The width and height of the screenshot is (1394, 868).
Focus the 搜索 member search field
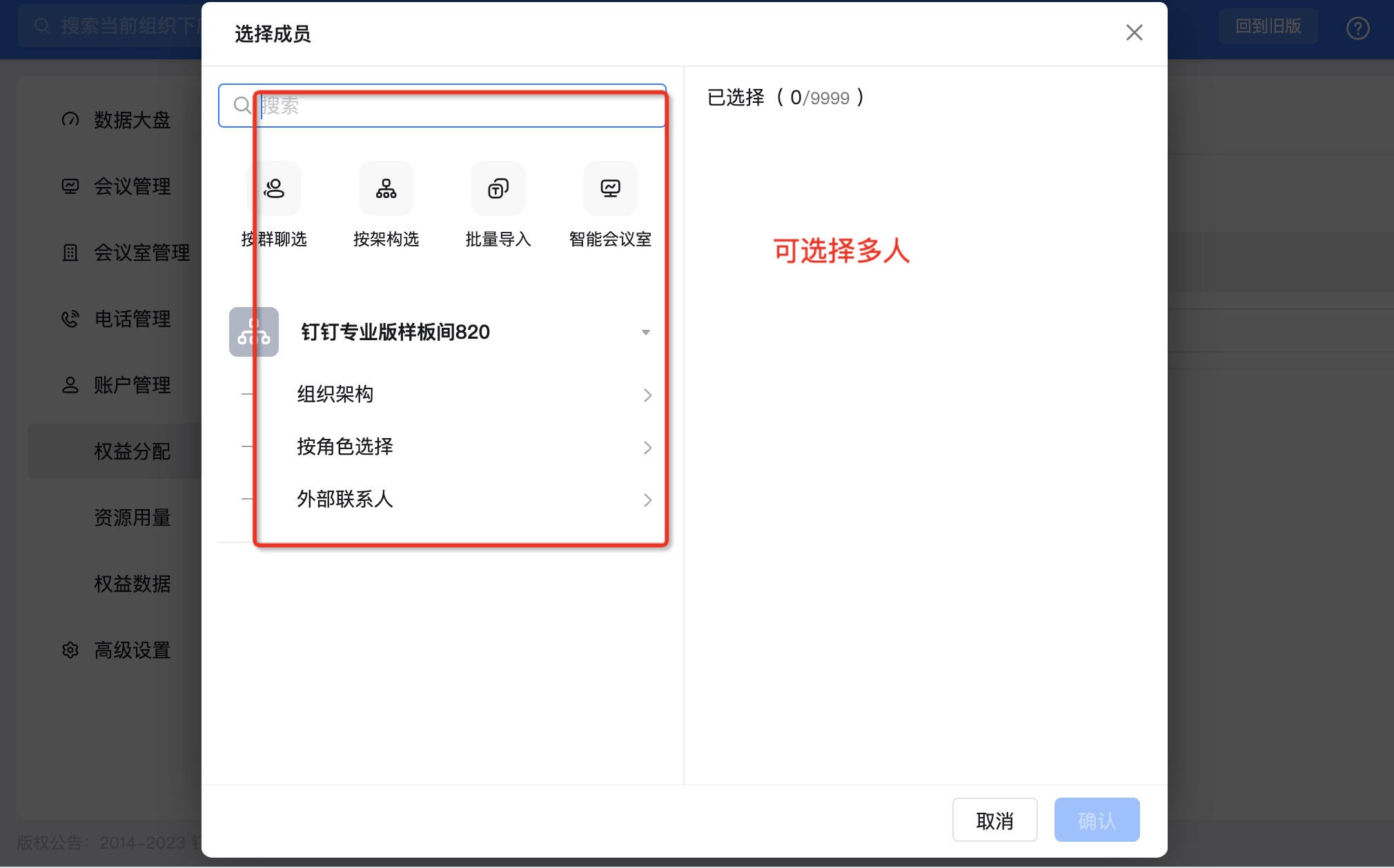(455, 106)
